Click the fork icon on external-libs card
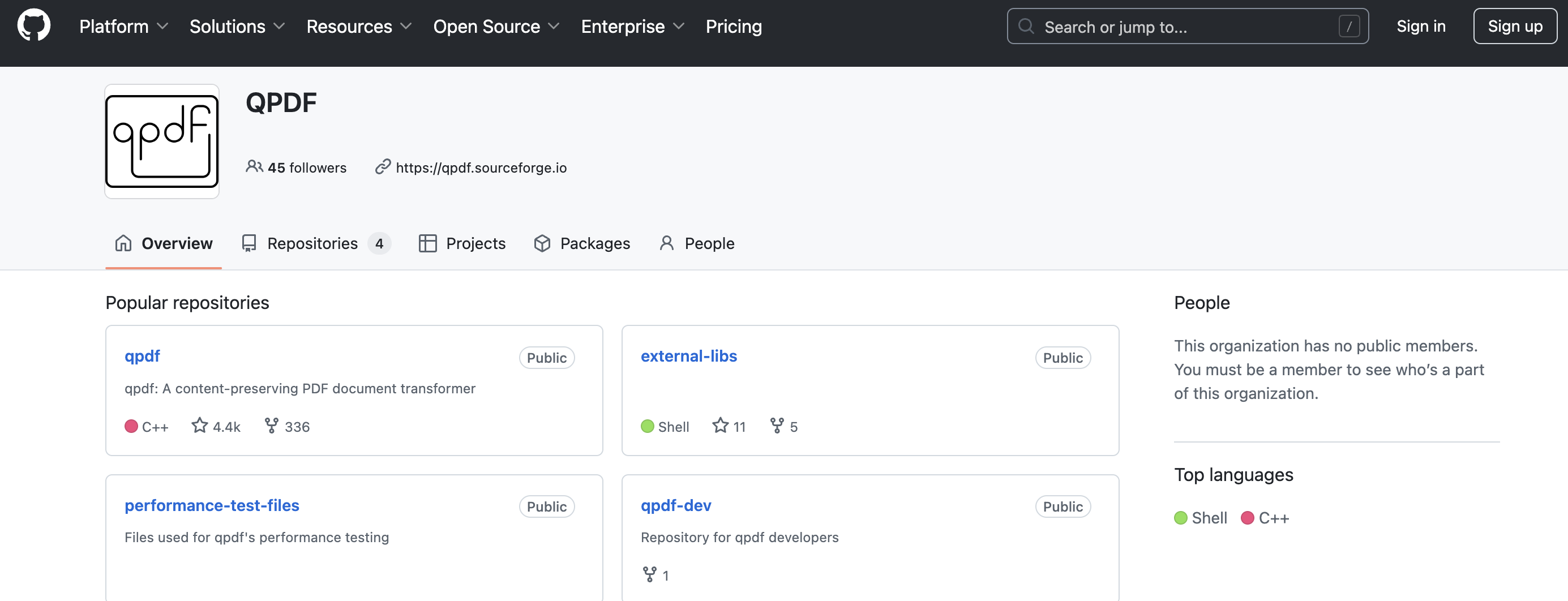The height and width of the screenshot is (601, 1568). (x=777, y=425)
